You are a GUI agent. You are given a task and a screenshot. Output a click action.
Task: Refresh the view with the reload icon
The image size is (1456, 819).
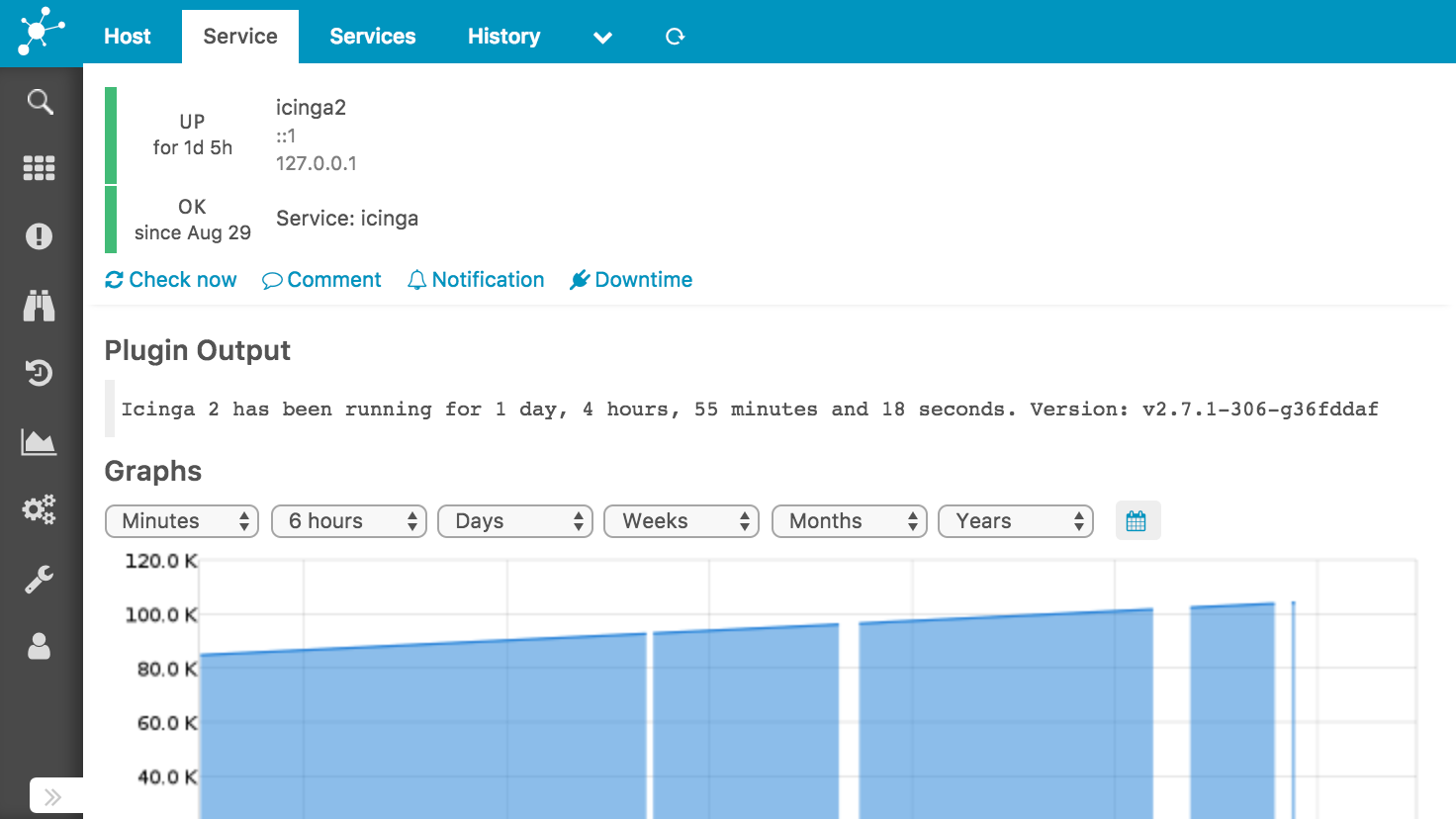(x=675, y=36)
